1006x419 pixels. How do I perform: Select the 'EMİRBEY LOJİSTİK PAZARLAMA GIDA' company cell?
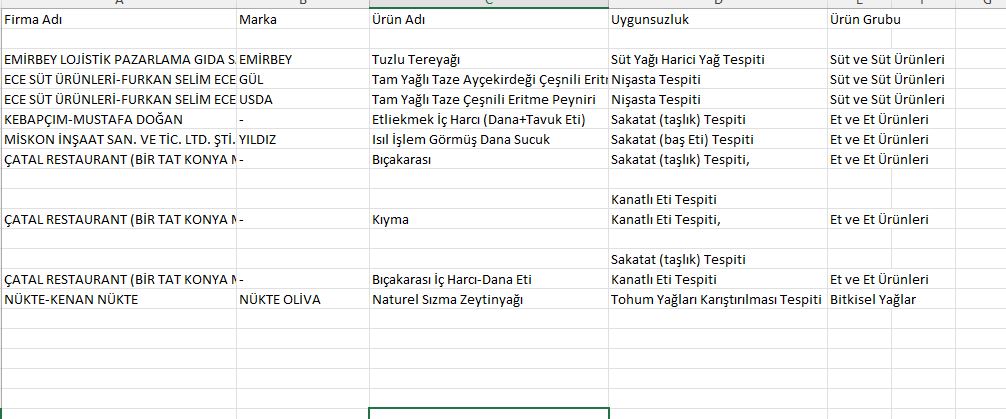[x=119, y=60]
